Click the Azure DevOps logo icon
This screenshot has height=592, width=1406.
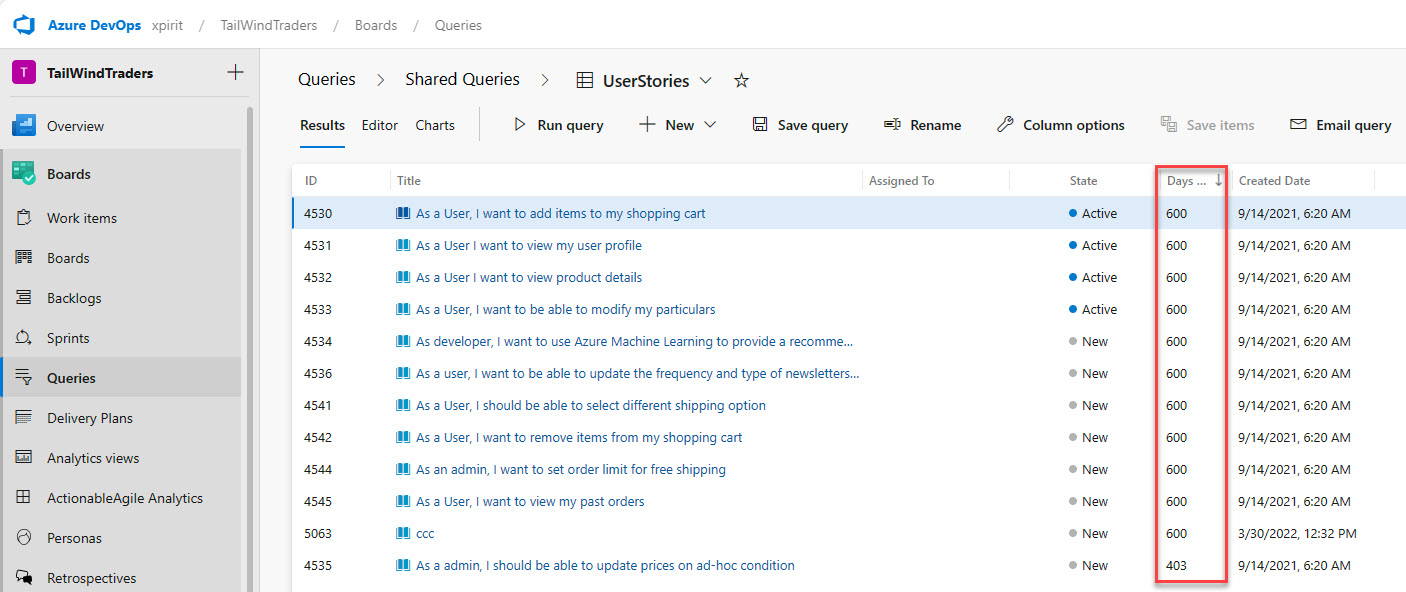coord(24,25)
